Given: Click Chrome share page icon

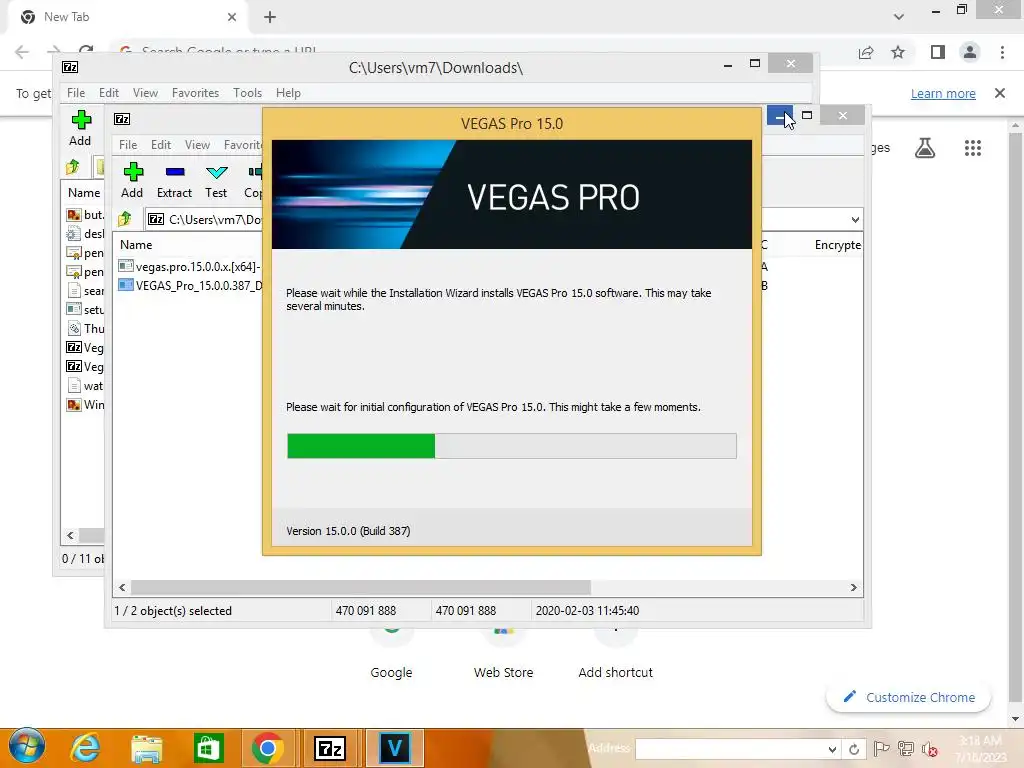Looking at the screenshot, I should (x=866, y=52).
